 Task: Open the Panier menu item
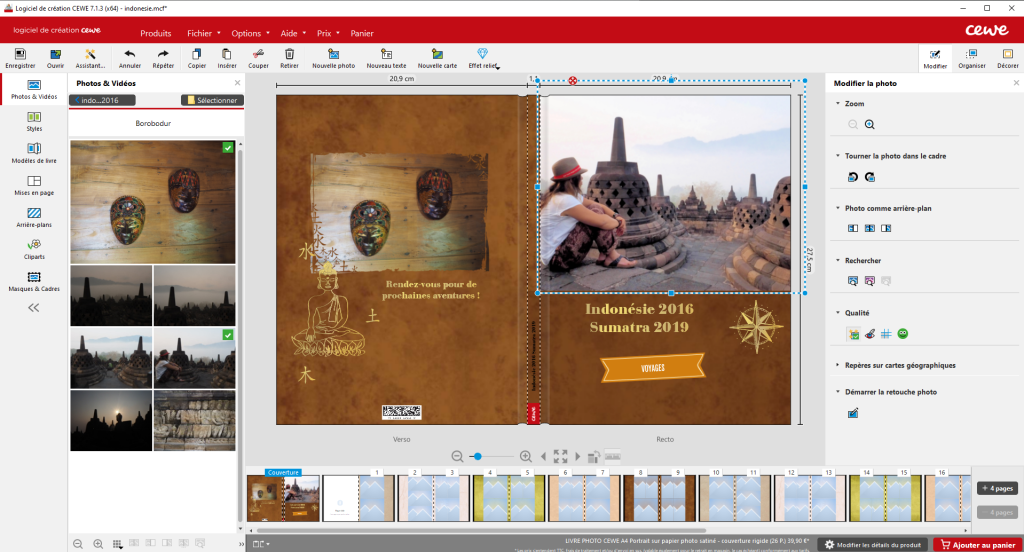(x=361, y=33)
